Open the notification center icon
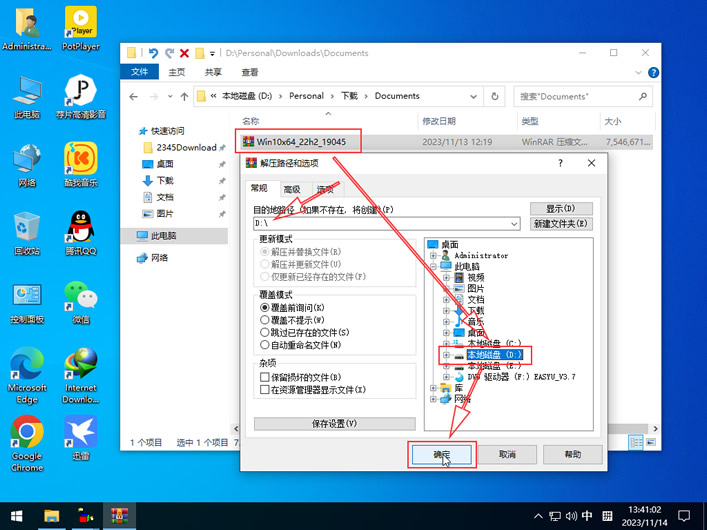This screenshot has height=530, width=707. pos(684,516)
